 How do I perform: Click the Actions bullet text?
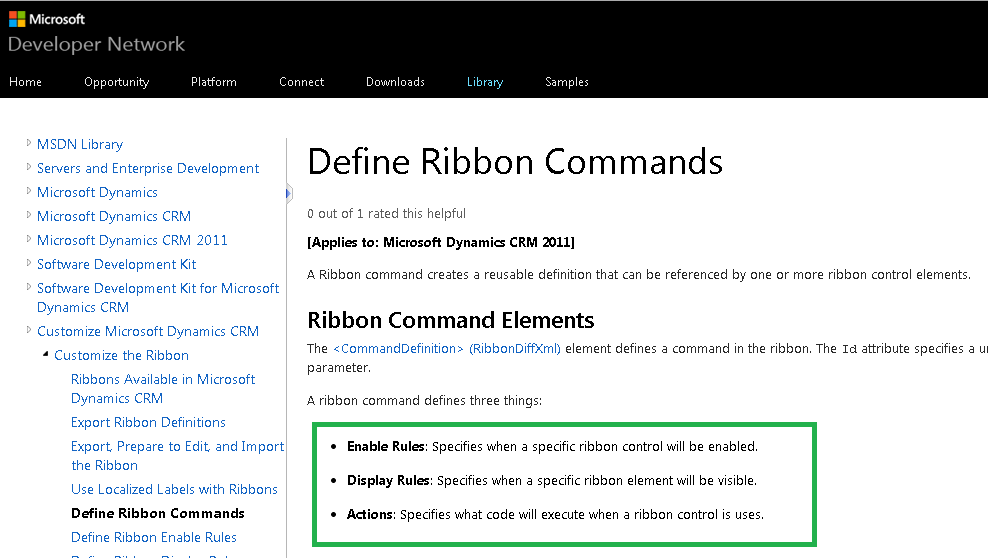555,515
